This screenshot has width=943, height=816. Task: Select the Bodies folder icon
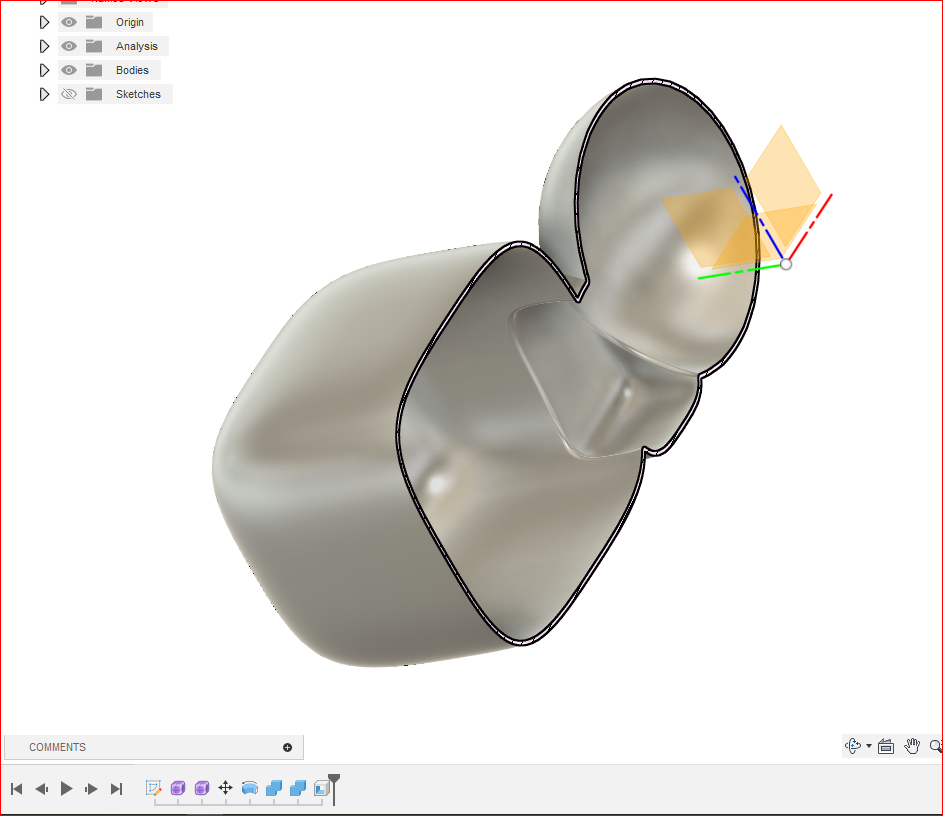(x=94, y=70)
